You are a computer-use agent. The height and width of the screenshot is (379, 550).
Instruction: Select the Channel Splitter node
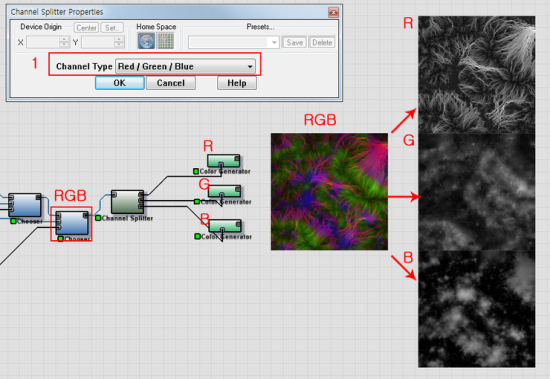(x=127, y=202)
